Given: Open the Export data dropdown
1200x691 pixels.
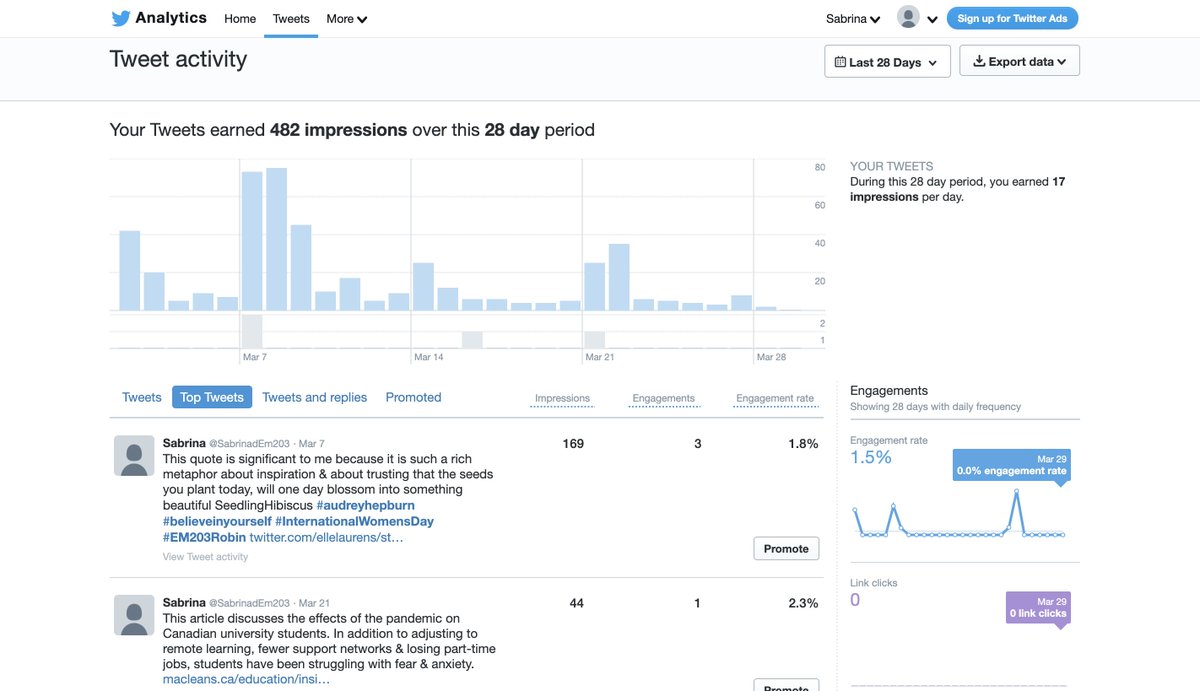Looking at the screenshot, I should pyautogui.click(x=1019, y=61).
